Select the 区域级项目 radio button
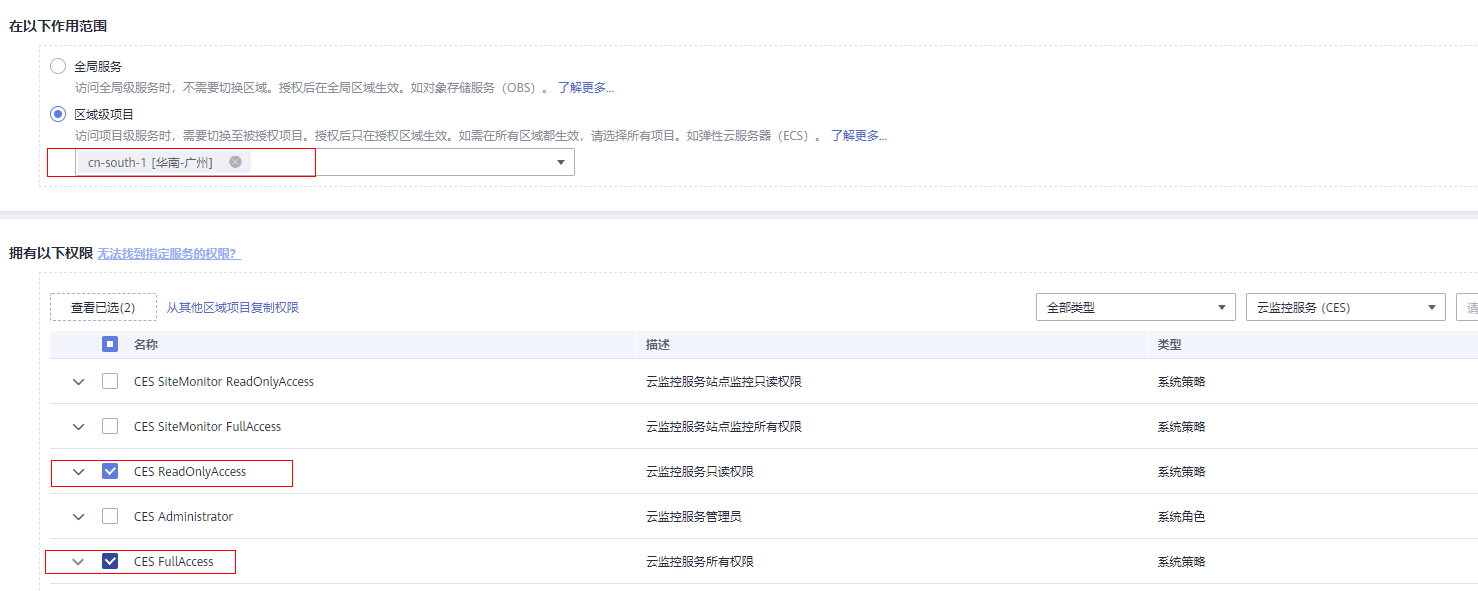The height and width of the screenshot is (591, 1478). click(58, 114)
